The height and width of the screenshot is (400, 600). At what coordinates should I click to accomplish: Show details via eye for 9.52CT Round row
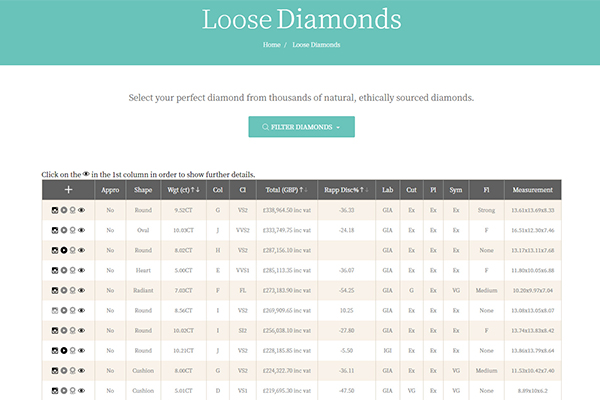point(82,210)
